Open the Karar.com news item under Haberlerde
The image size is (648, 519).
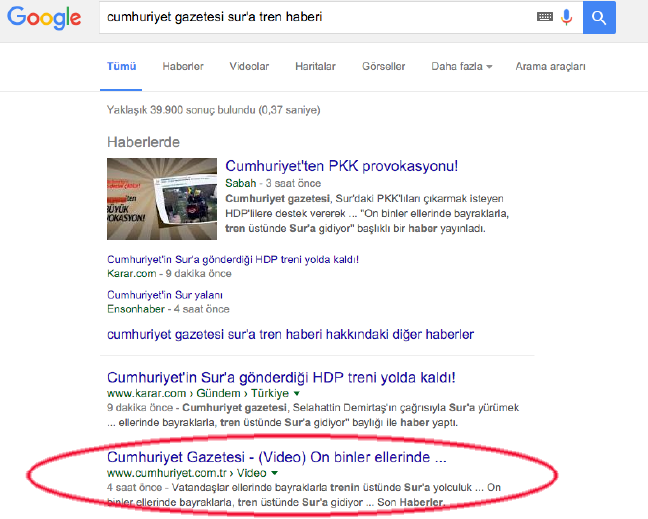pos(232,259)
